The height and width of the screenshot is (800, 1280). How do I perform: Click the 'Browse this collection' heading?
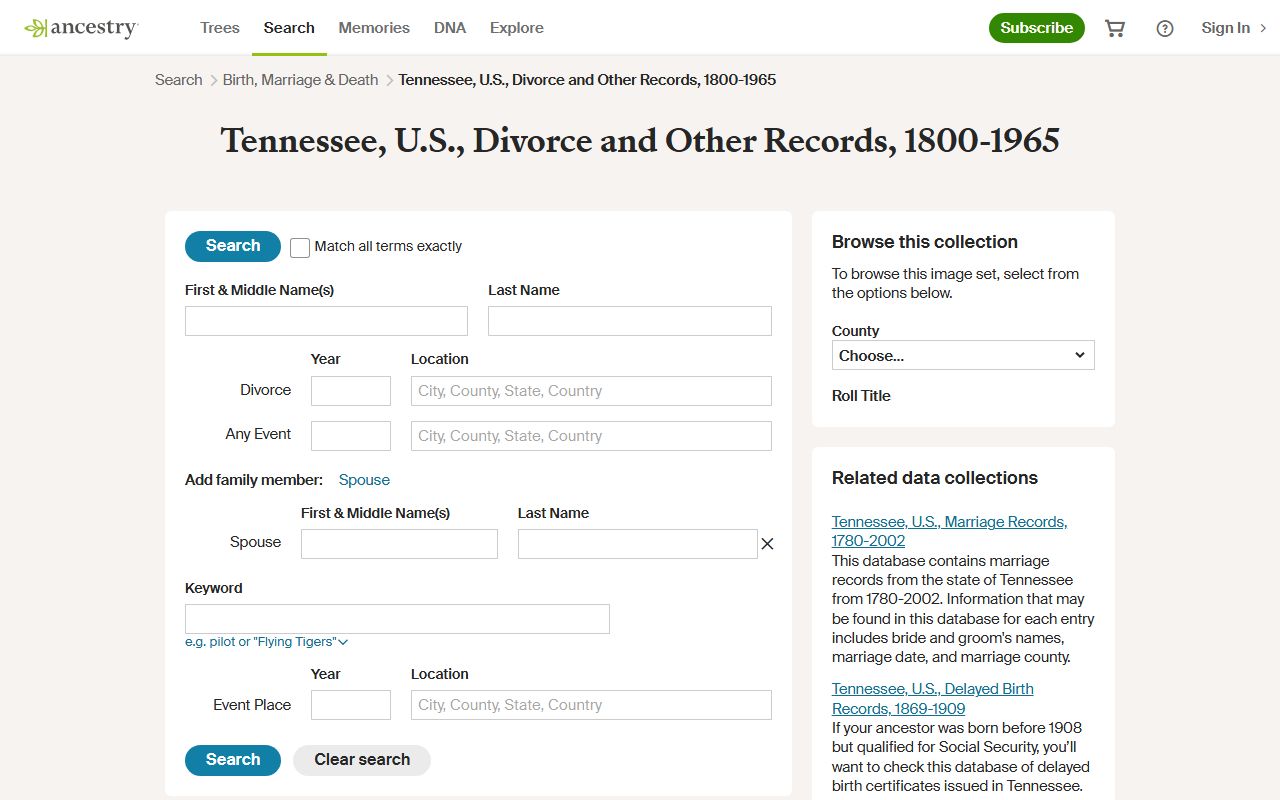pyautogui.click(x=925, y=242)
